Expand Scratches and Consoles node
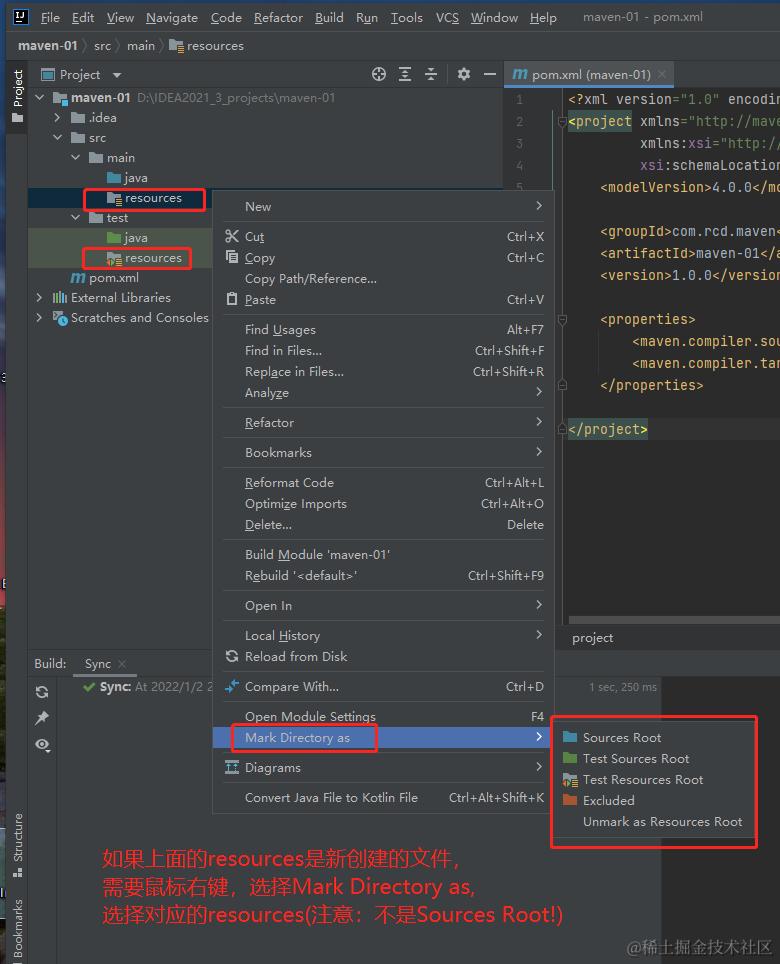The height and width of the screenshot is (964, 780). coord(39,318)
